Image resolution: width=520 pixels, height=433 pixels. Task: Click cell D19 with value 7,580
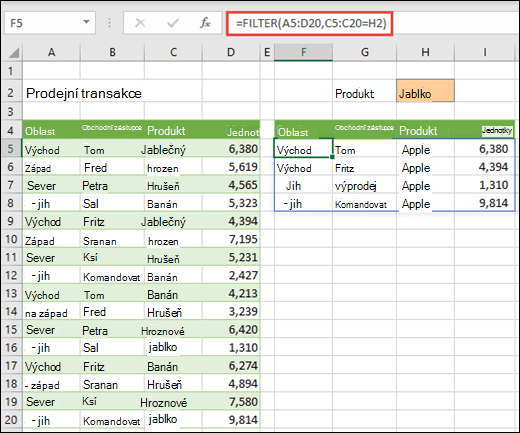(x=231, y=402)
